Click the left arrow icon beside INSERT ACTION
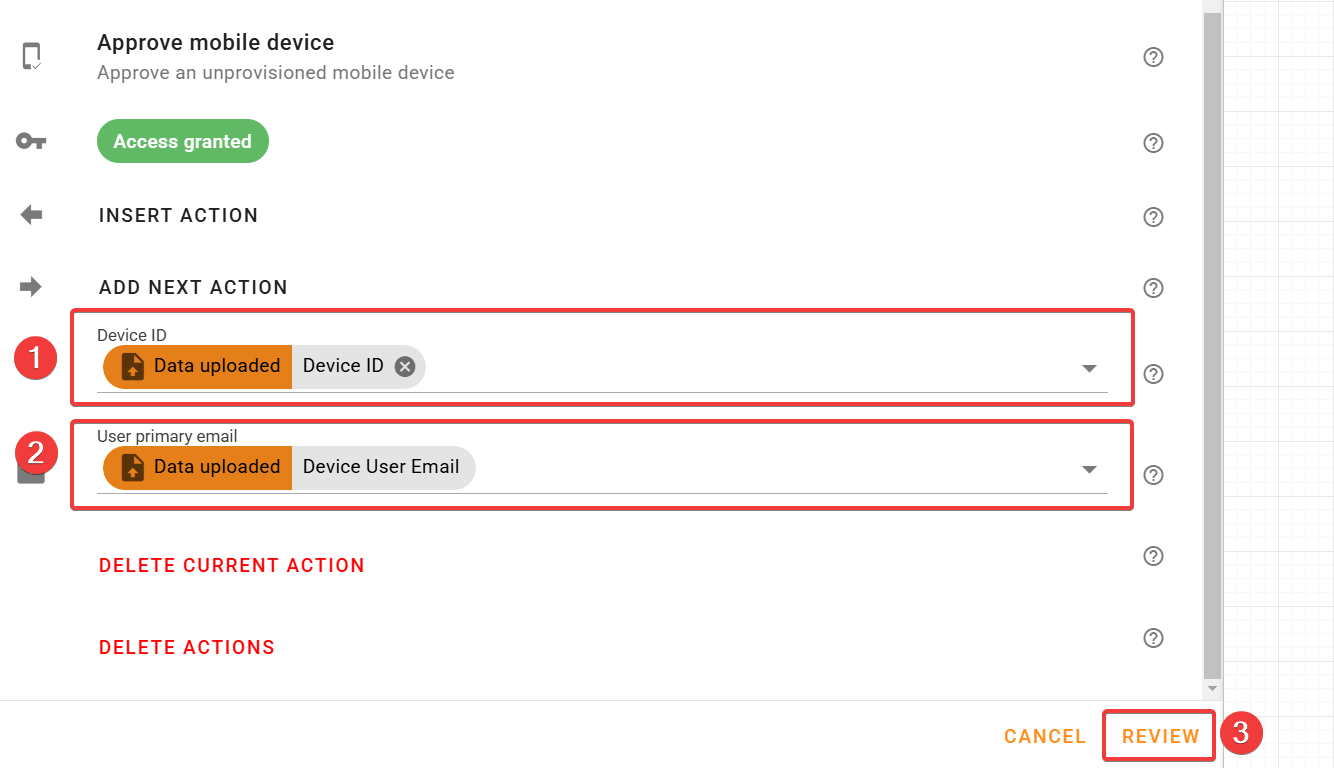1334x768 pixels. [32, 215]
